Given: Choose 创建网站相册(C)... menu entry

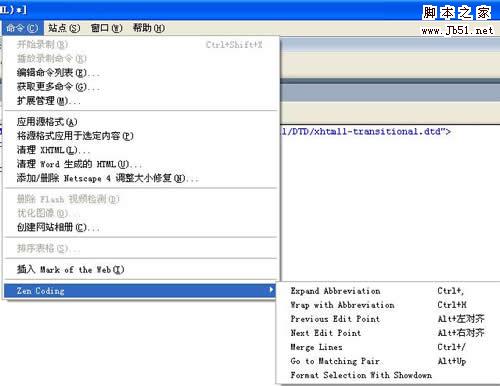Looking at the screenshot, I should click(141, 227).
